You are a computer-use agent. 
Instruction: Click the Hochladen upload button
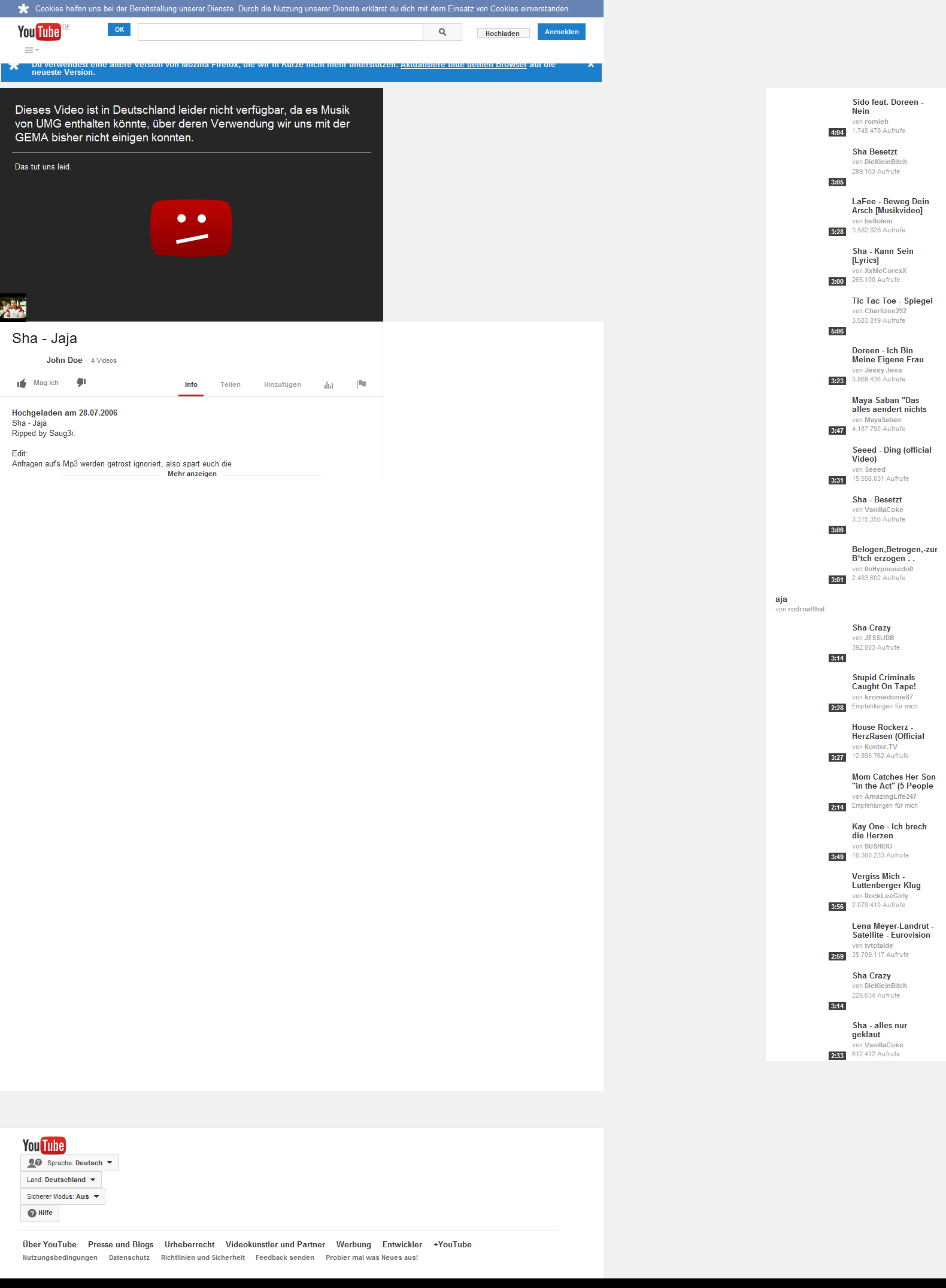[x=503, y=34]
